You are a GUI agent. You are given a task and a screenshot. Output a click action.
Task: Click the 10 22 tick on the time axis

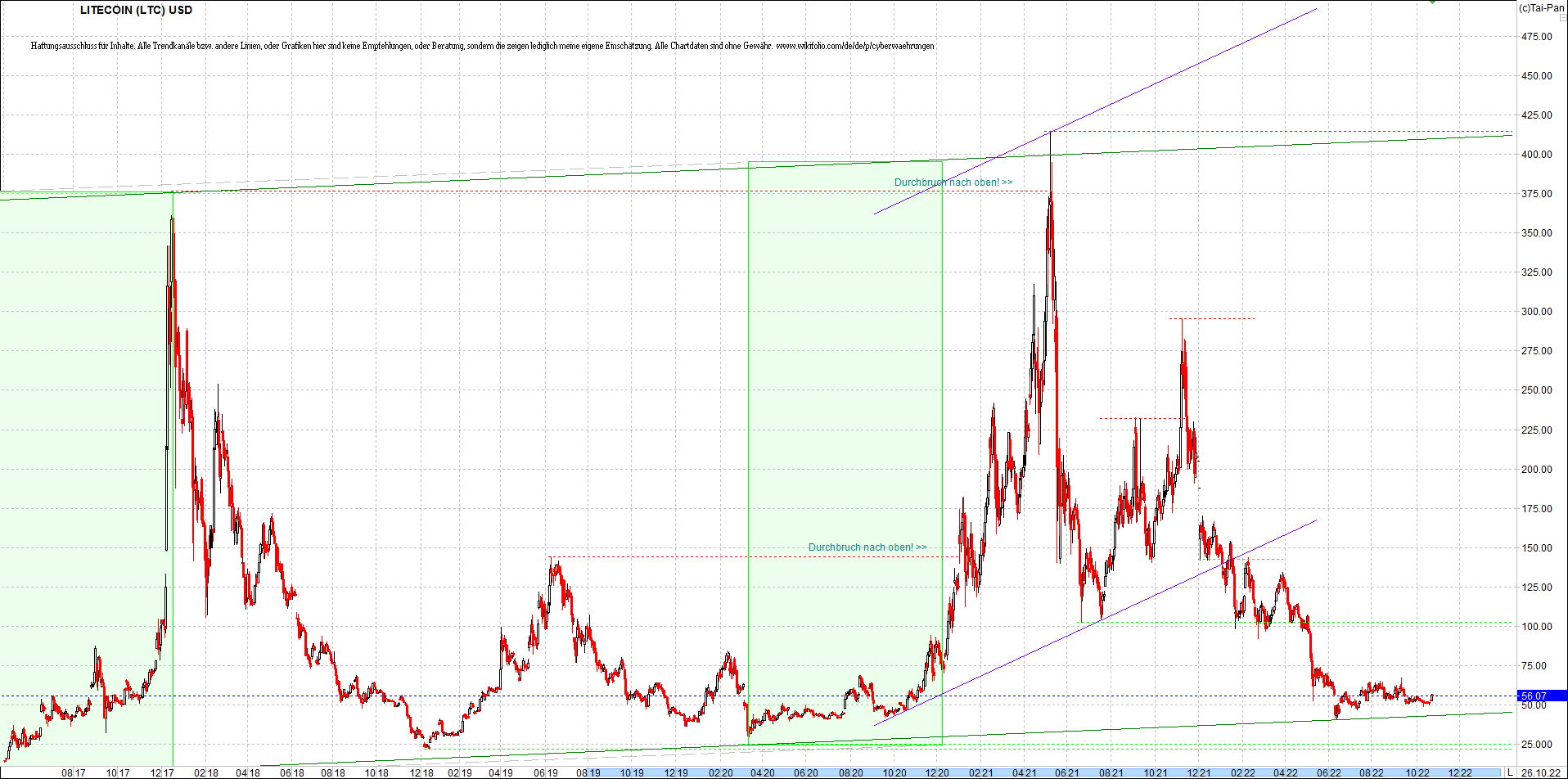(x=1417, y=772)
